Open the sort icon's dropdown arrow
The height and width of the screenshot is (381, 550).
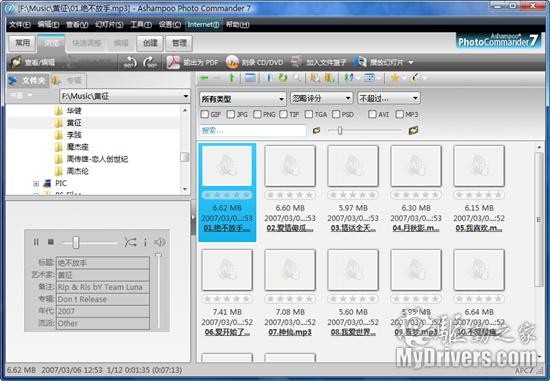(357, 78)
